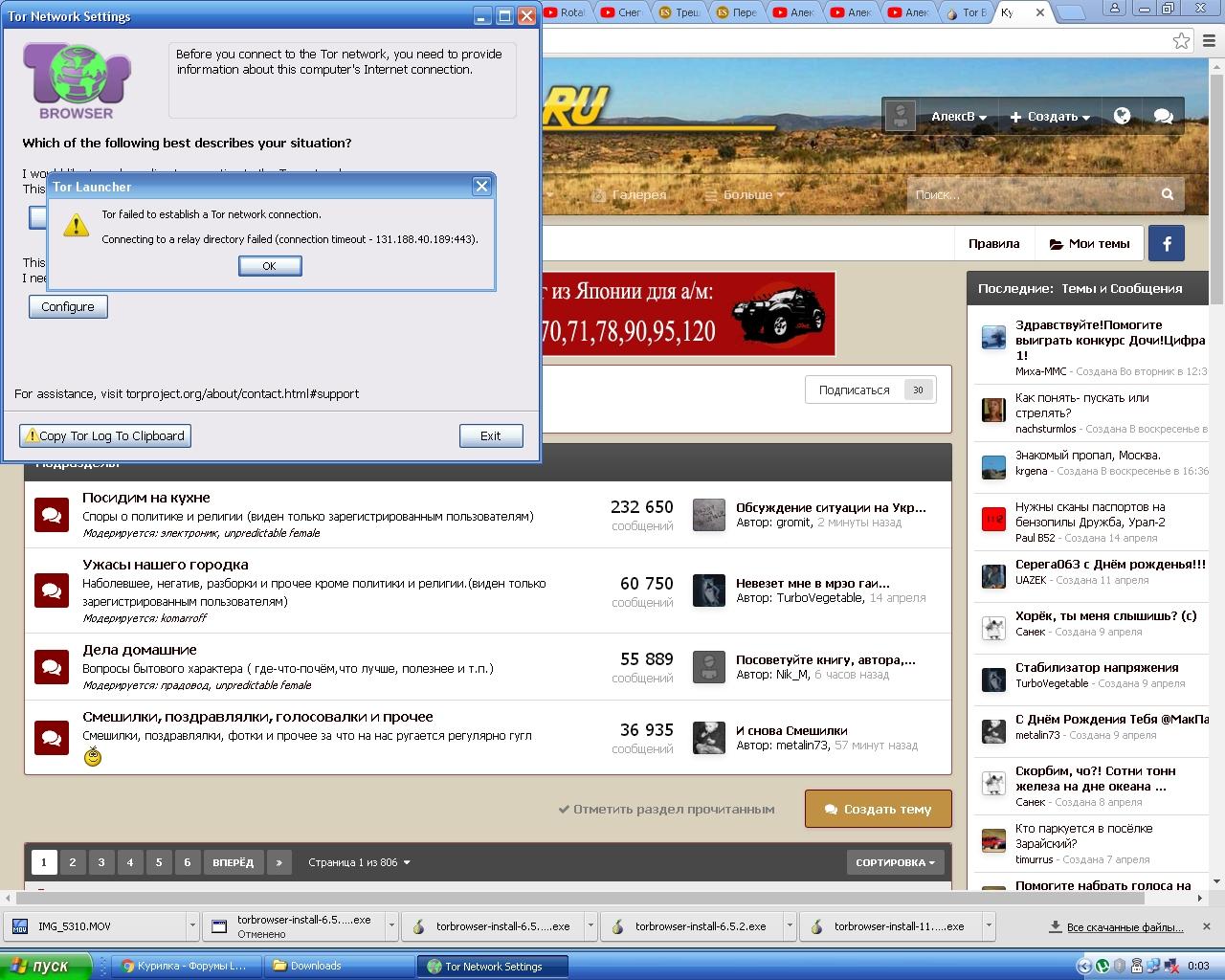Go to page 2 in pagination
This screenshot has width=1225, height=980.
tap(73, 862)
